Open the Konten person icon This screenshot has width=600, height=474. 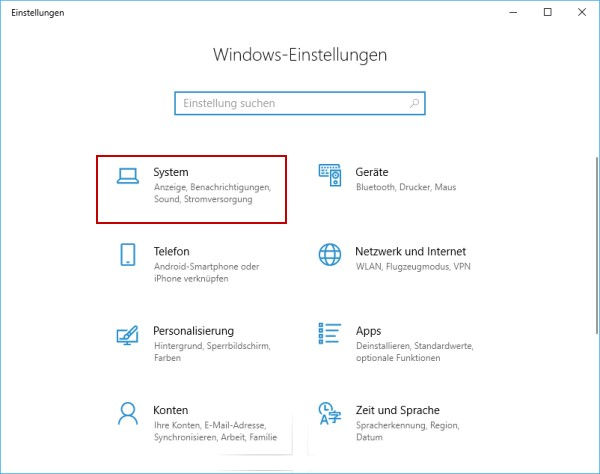(127, 413)
